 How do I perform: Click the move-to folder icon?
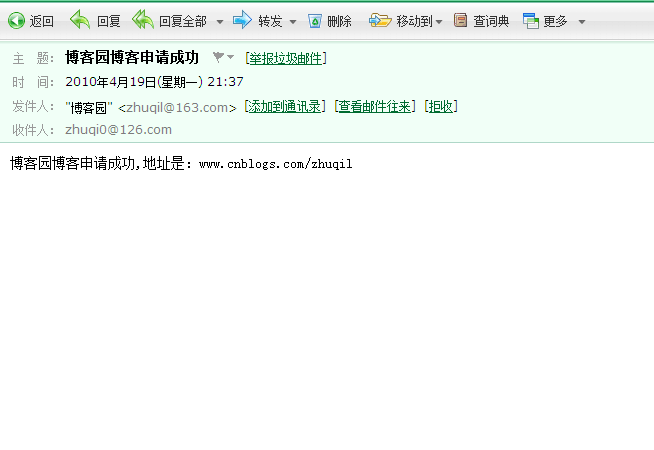pyautogui.click(x=380, y=20)
